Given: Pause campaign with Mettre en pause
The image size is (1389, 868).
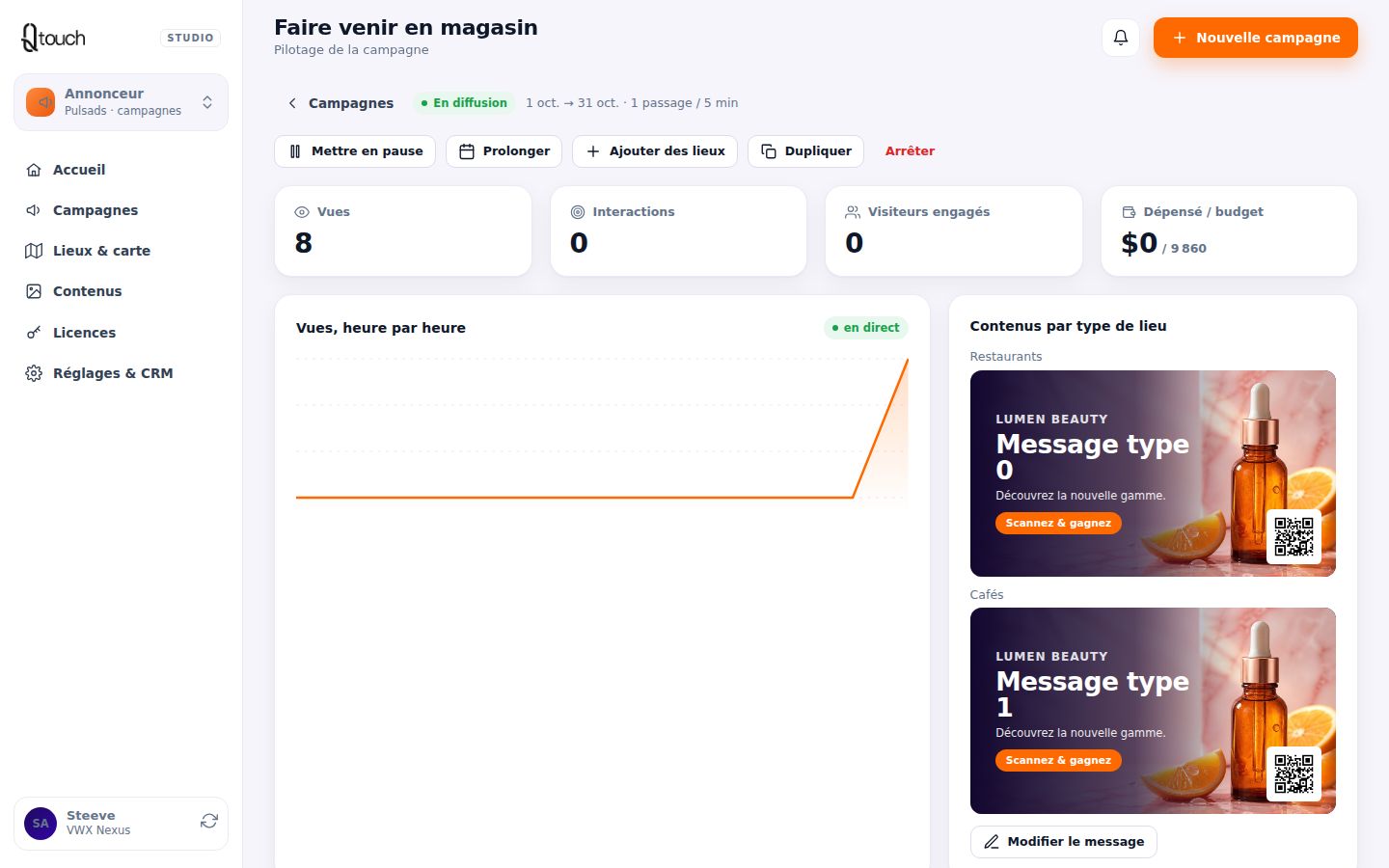Looking at the screenshot, I should coord(355,151).
